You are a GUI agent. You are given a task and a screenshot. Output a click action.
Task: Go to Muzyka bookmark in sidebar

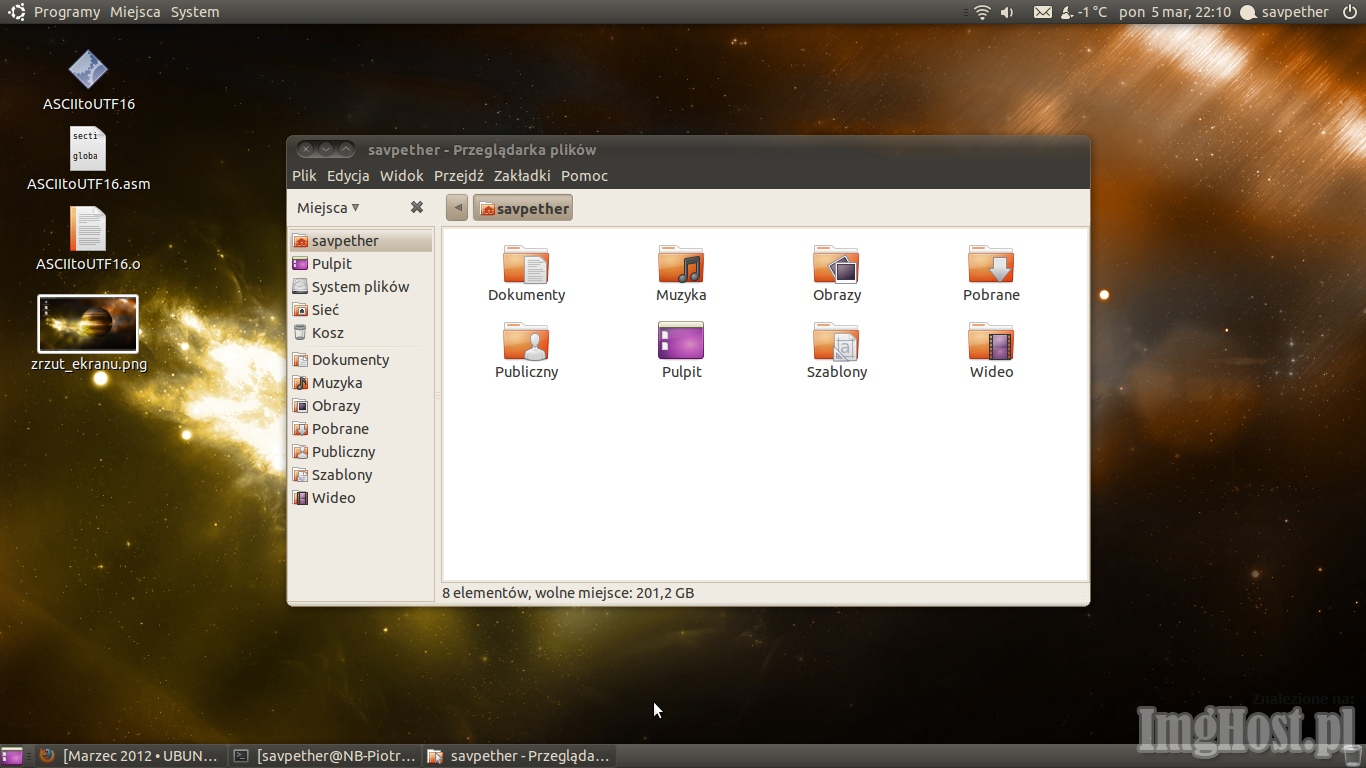361,383
